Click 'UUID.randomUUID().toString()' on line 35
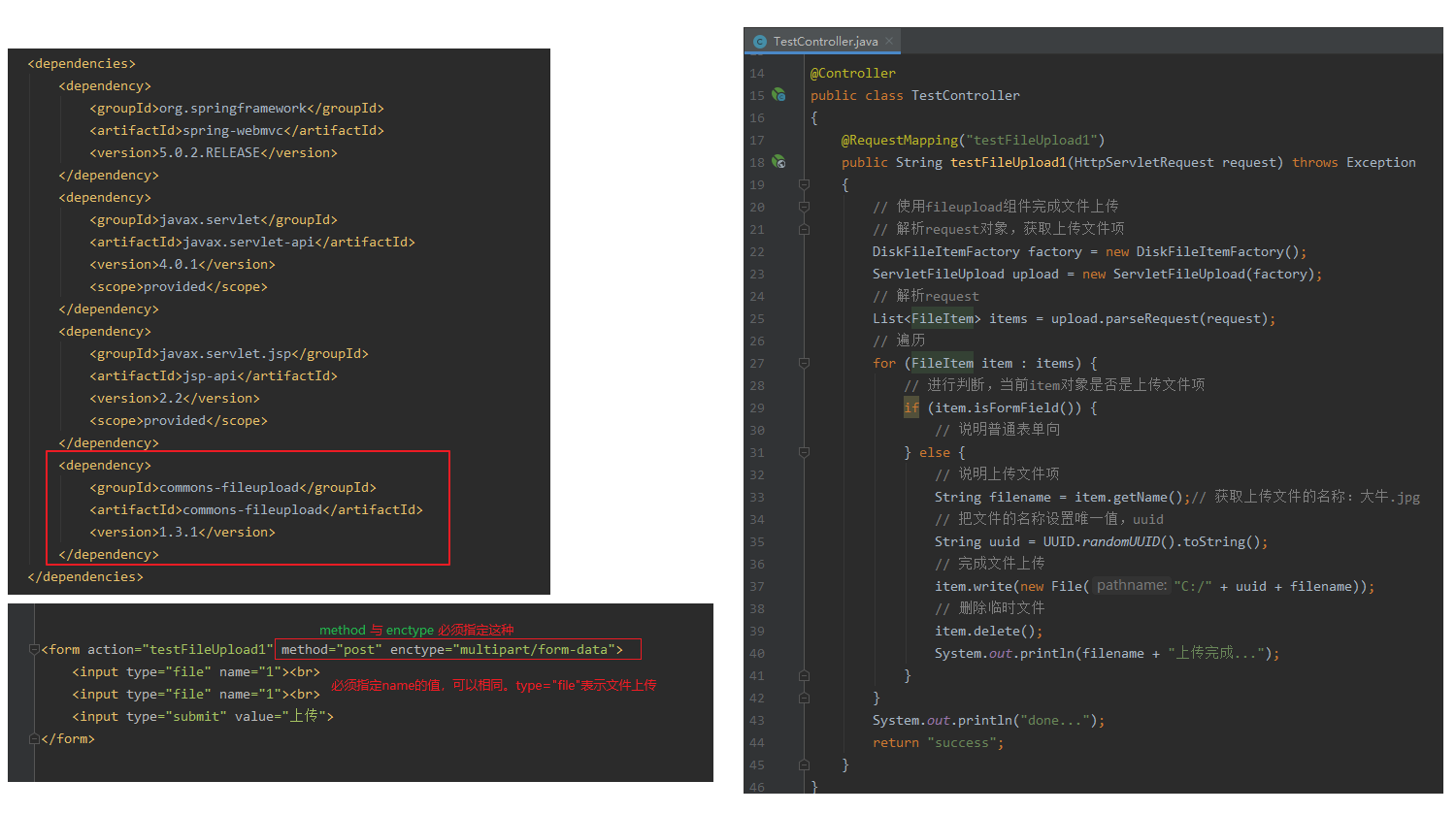This screenshot has width=1456, height=813. 1152,541
